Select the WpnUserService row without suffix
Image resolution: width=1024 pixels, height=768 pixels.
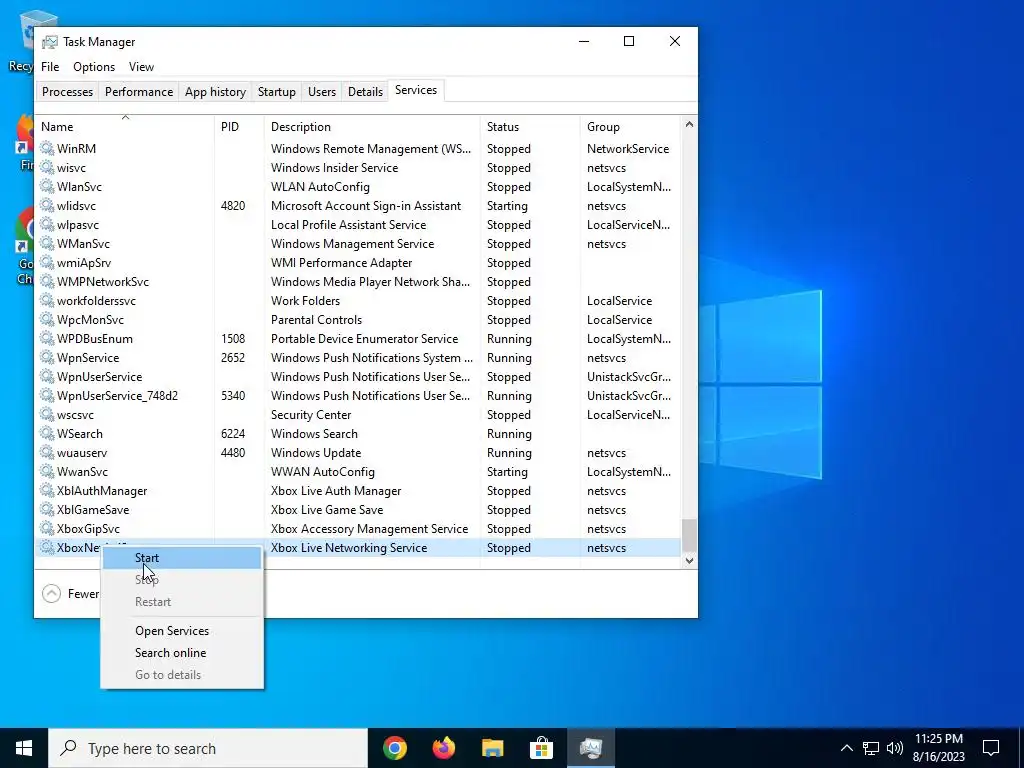[99, 377]
